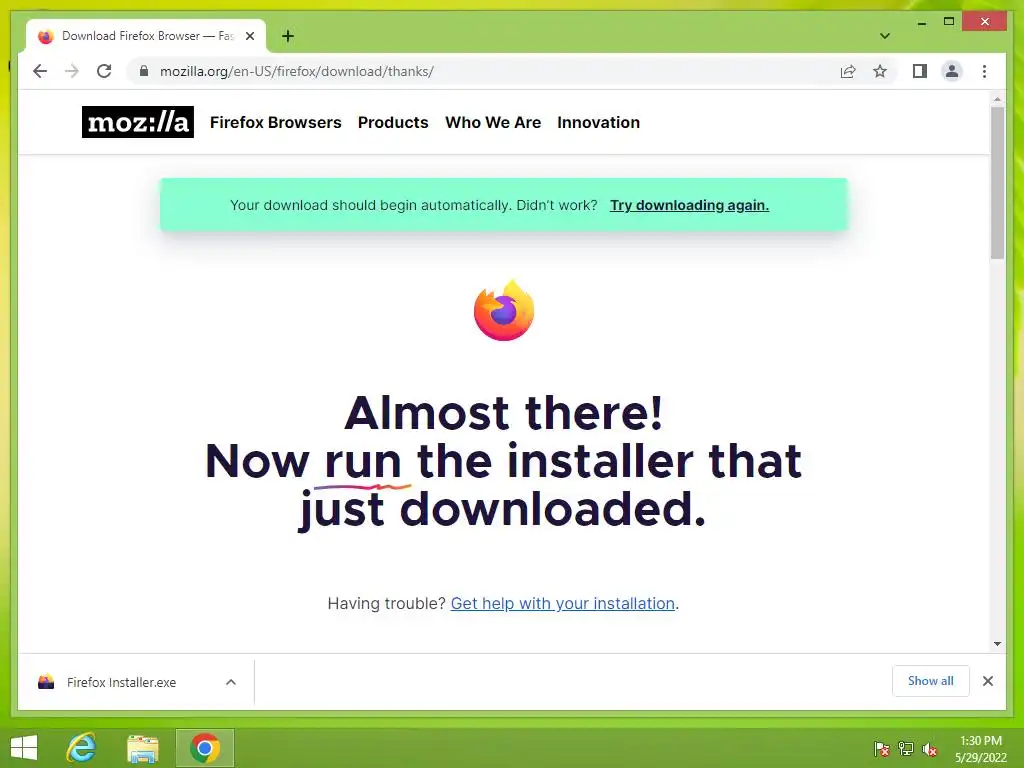This screenshot has height=768, width=1024.
Task: Open Products menu
Action: (393, 122)
